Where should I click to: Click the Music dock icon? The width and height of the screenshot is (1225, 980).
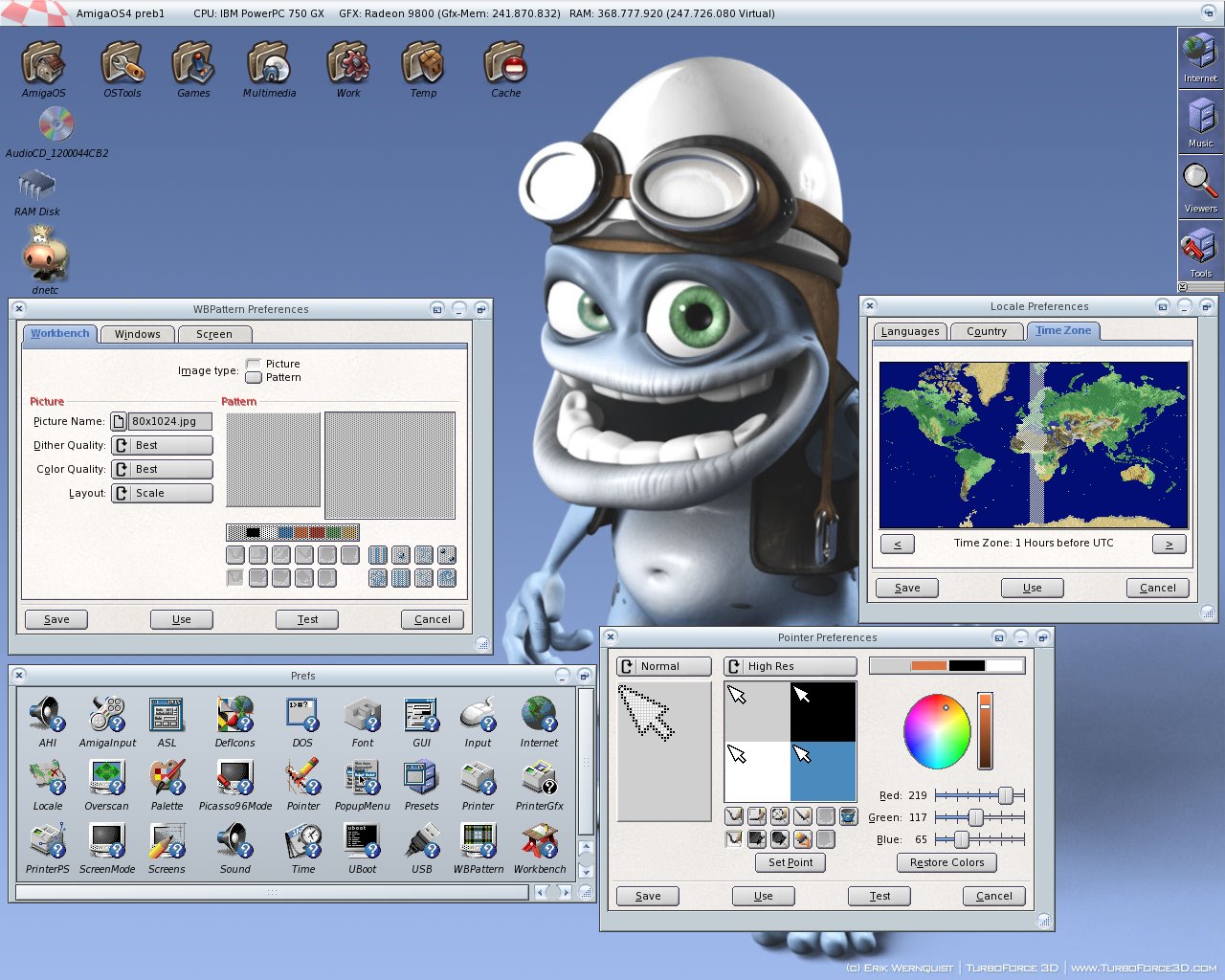[1200, 122]
